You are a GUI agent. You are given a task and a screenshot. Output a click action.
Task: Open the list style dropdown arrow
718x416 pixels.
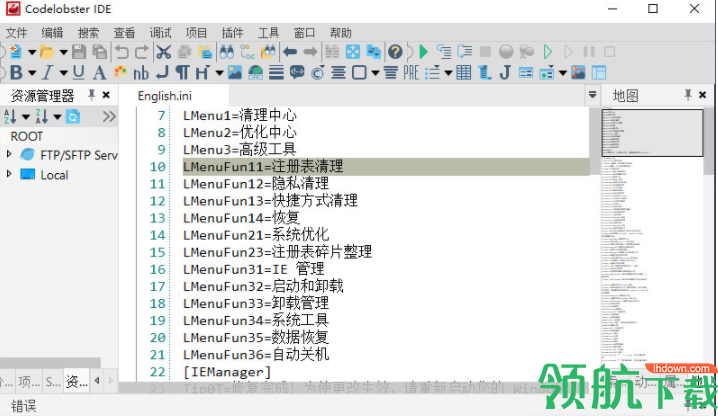pos(448,73)
